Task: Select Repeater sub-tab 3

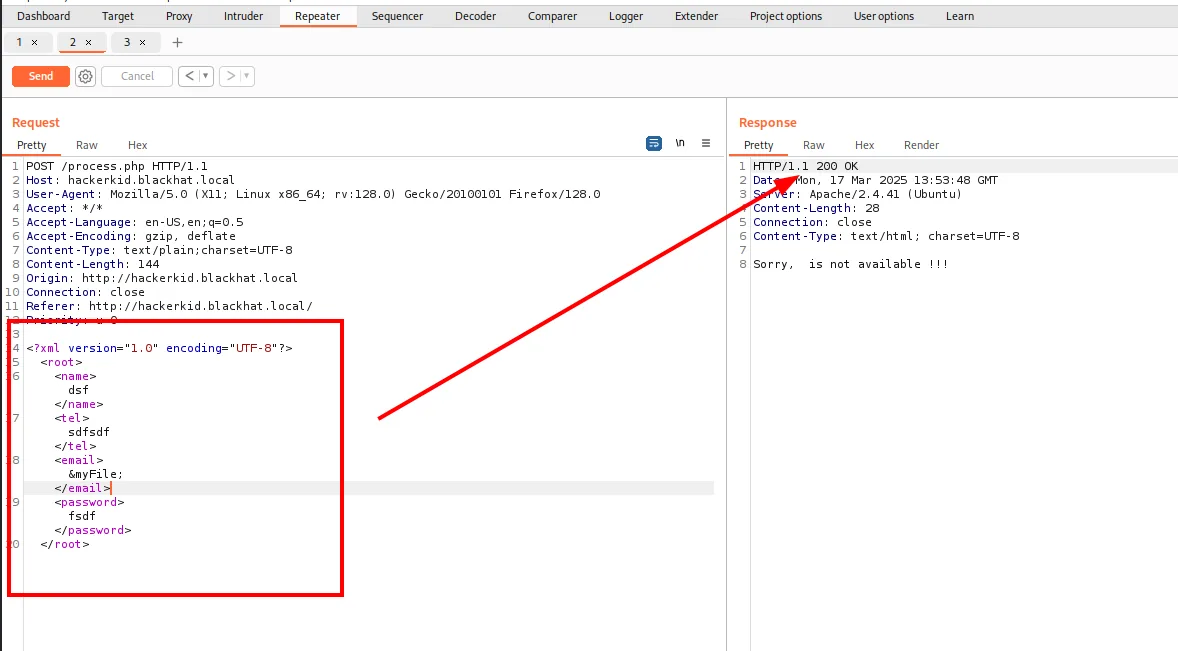Action: [x=127, y=42]
